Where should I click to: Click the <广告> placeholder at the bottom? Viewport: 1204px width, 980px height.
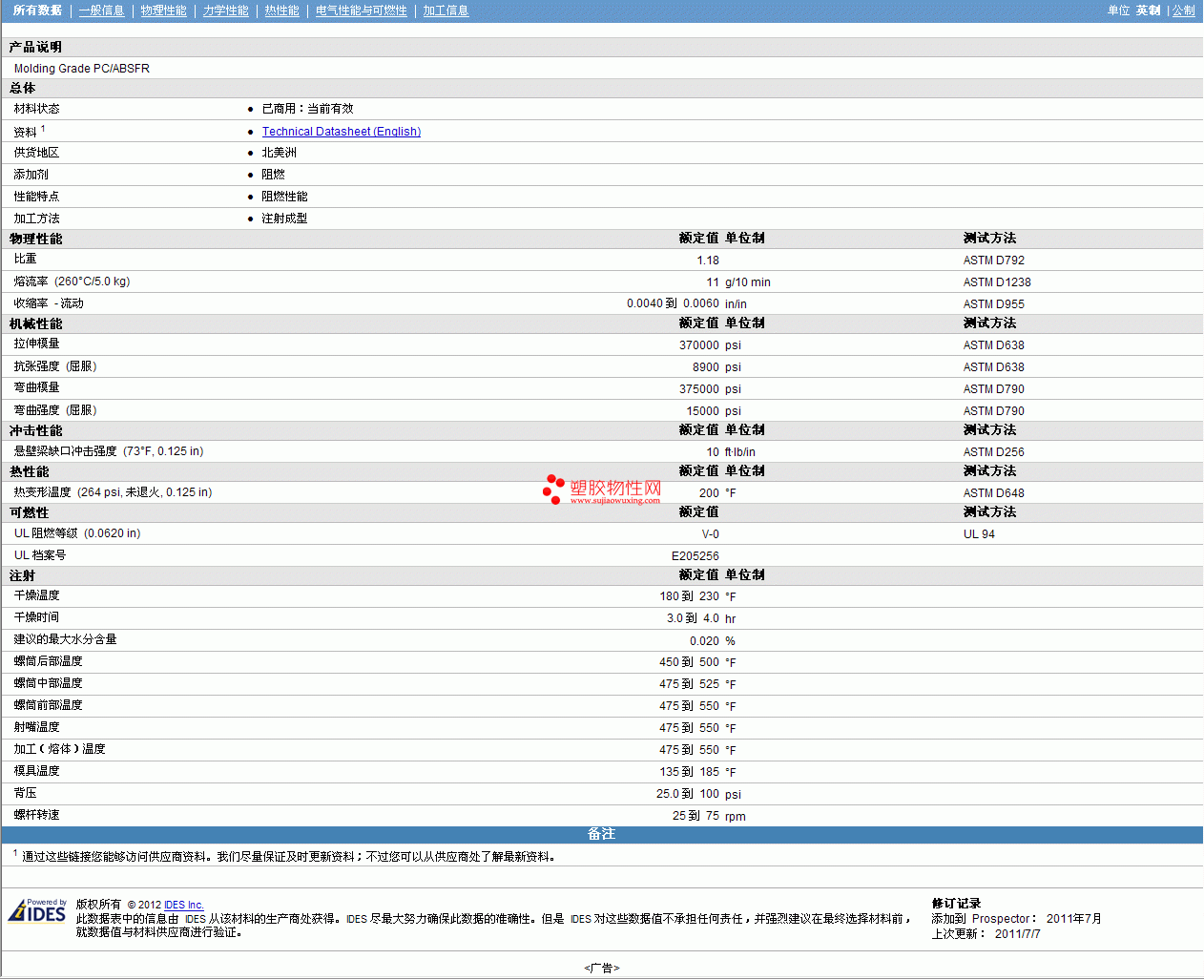click(x=601, y=968)
